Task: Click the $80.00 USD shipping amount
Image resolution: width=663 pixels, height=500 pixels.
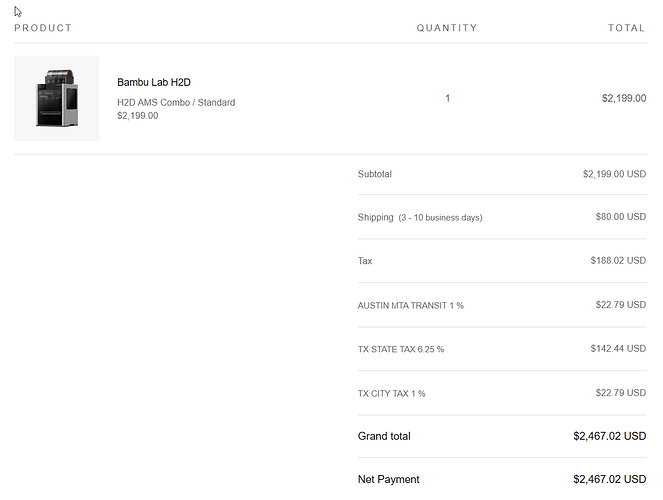Action: click(x=621, y=216)
